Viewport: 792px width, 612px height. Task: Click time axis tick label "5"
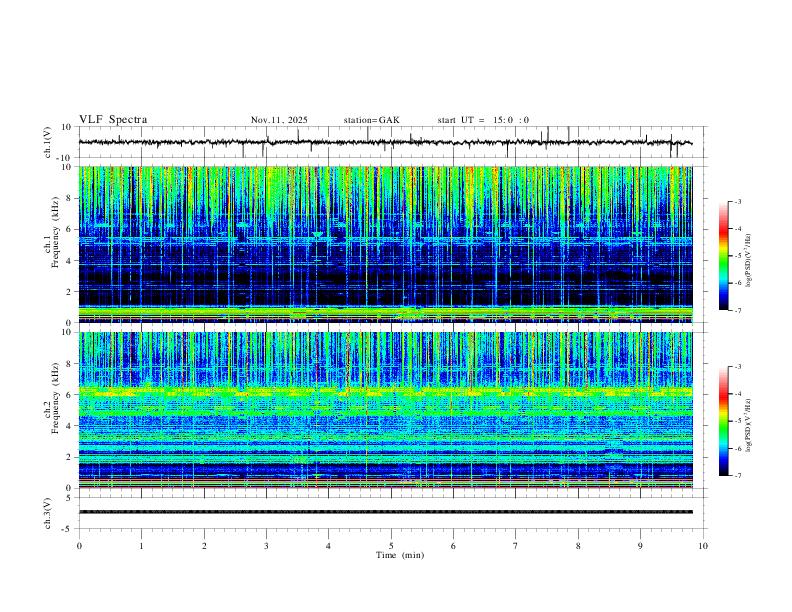point(391,546)
